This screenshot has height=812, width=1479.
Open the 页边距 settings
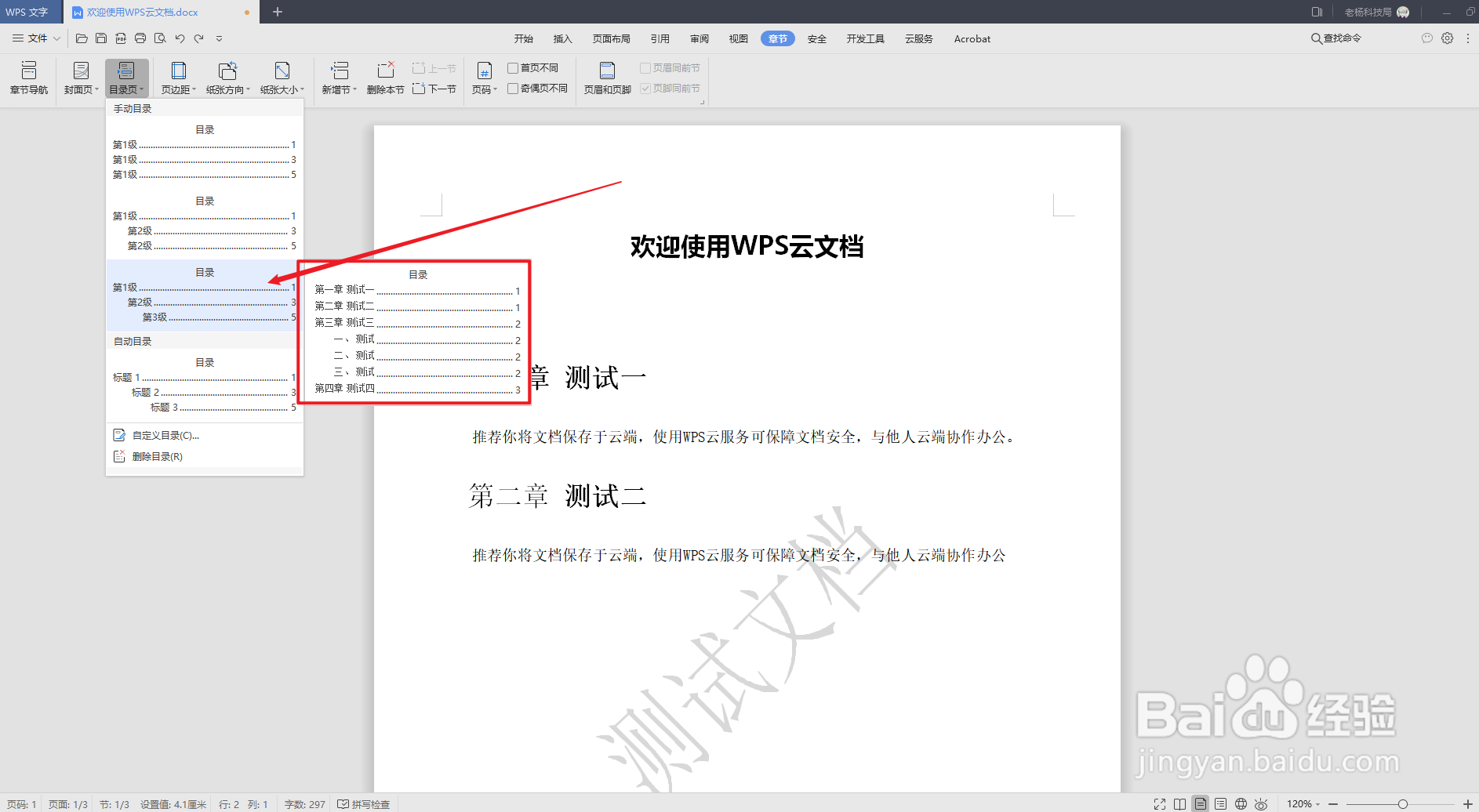point(177,78)
